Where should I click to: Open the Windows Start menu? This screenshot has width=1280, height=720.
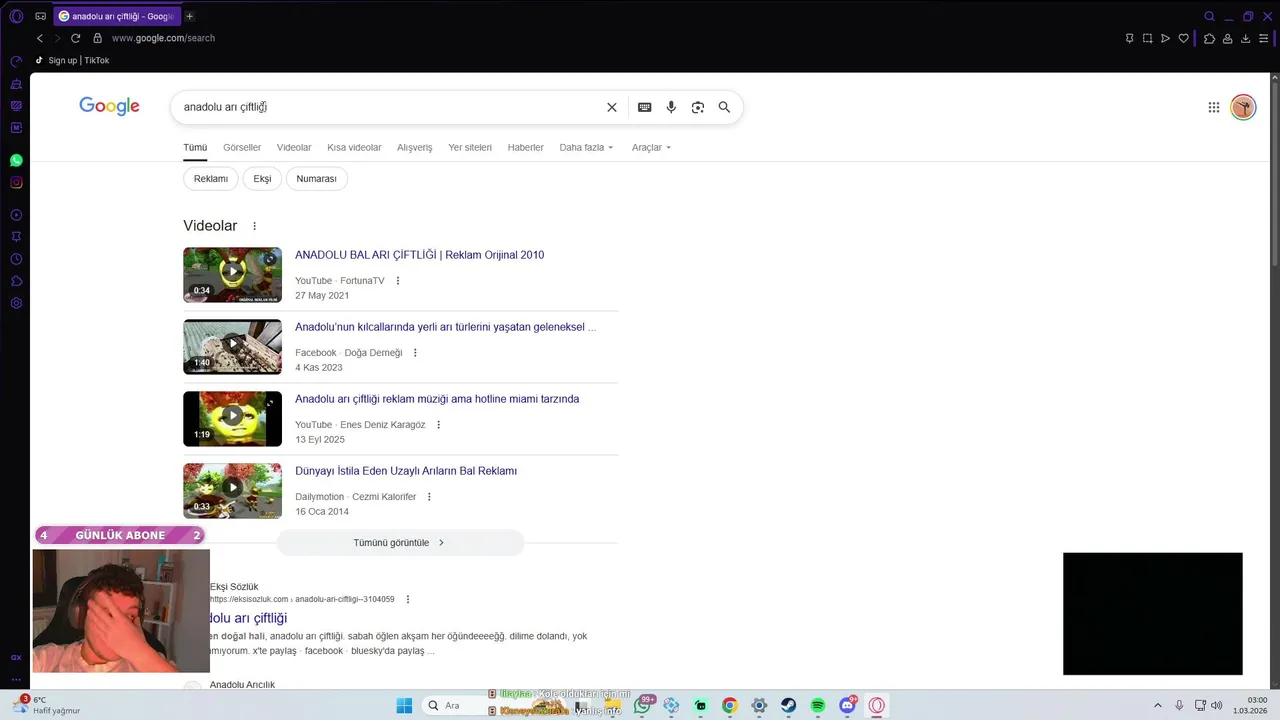404,705
